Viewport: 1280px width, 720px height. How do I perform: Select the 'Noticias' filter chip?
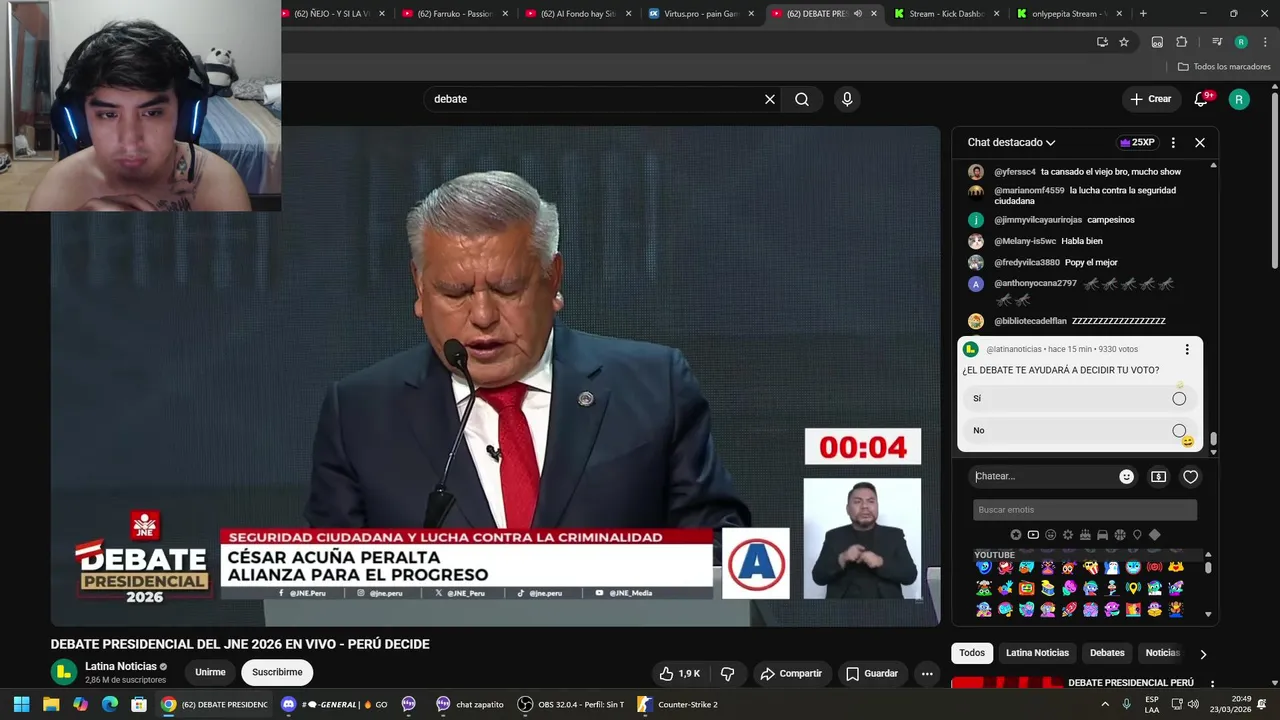coord(1162,653)
